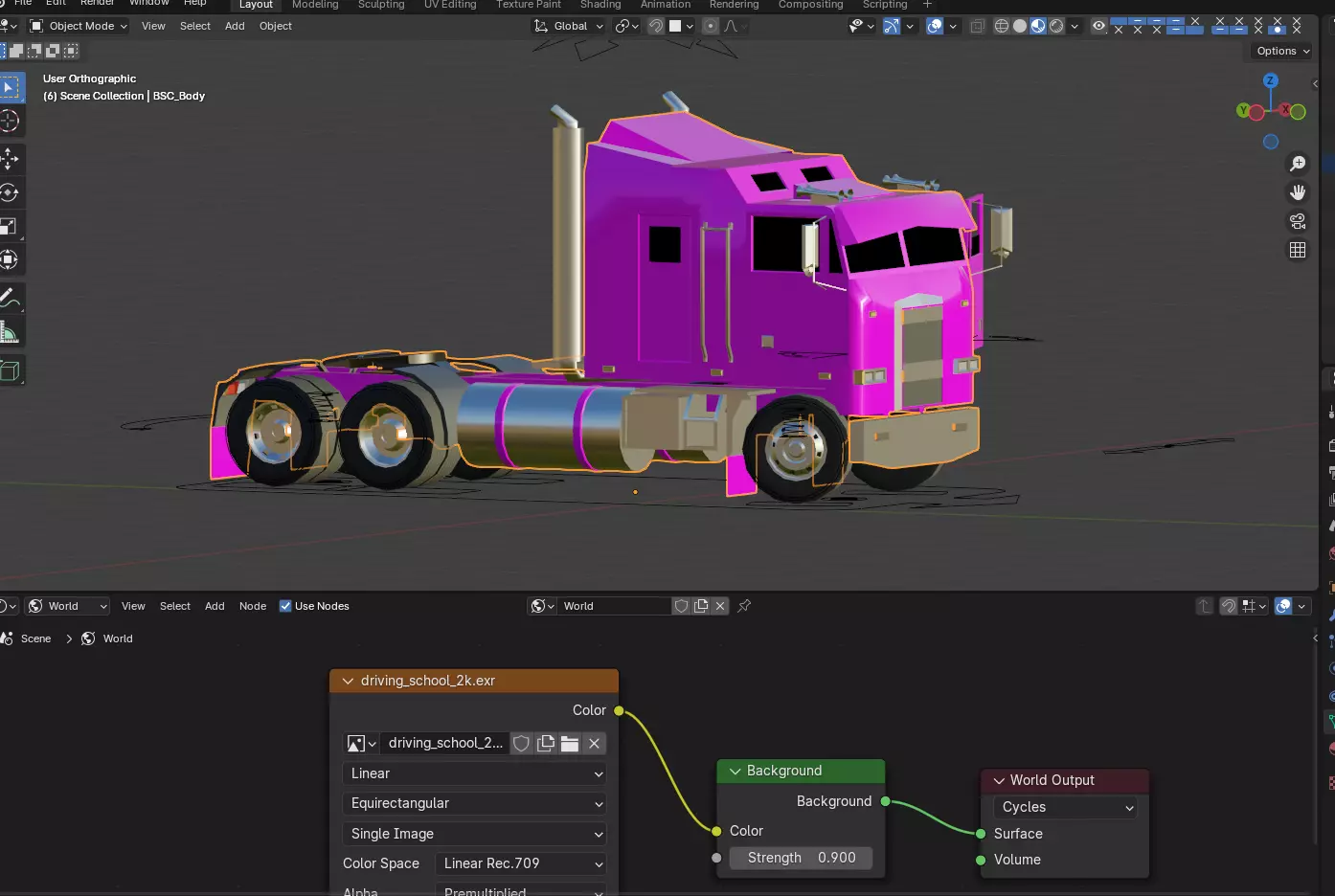Open the Equirectangular projection dropdown
The image size is (1335, 896).
[x=475, y=803]
